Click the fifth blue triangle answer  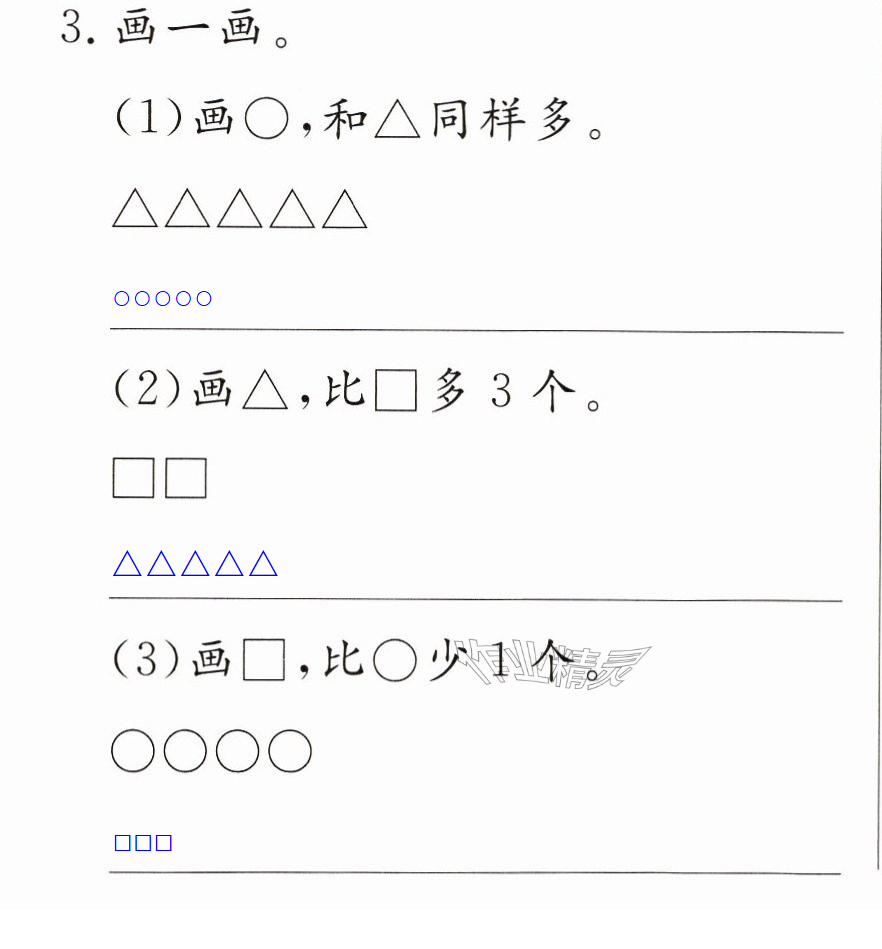click(263, 563)
